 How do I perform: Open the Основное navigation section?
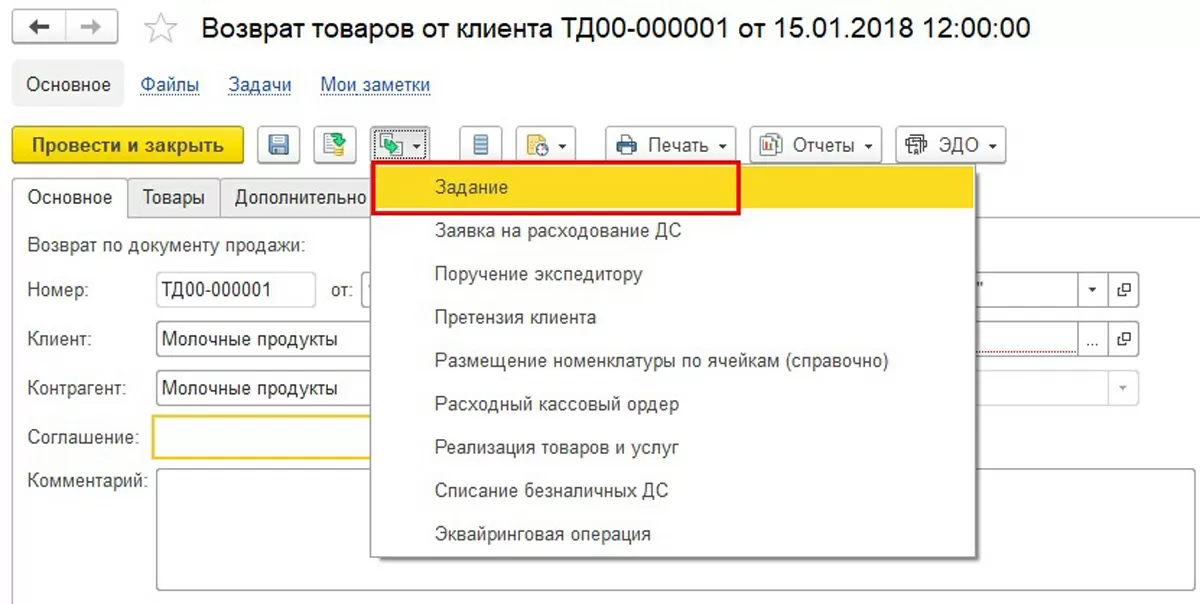(68, 84)
